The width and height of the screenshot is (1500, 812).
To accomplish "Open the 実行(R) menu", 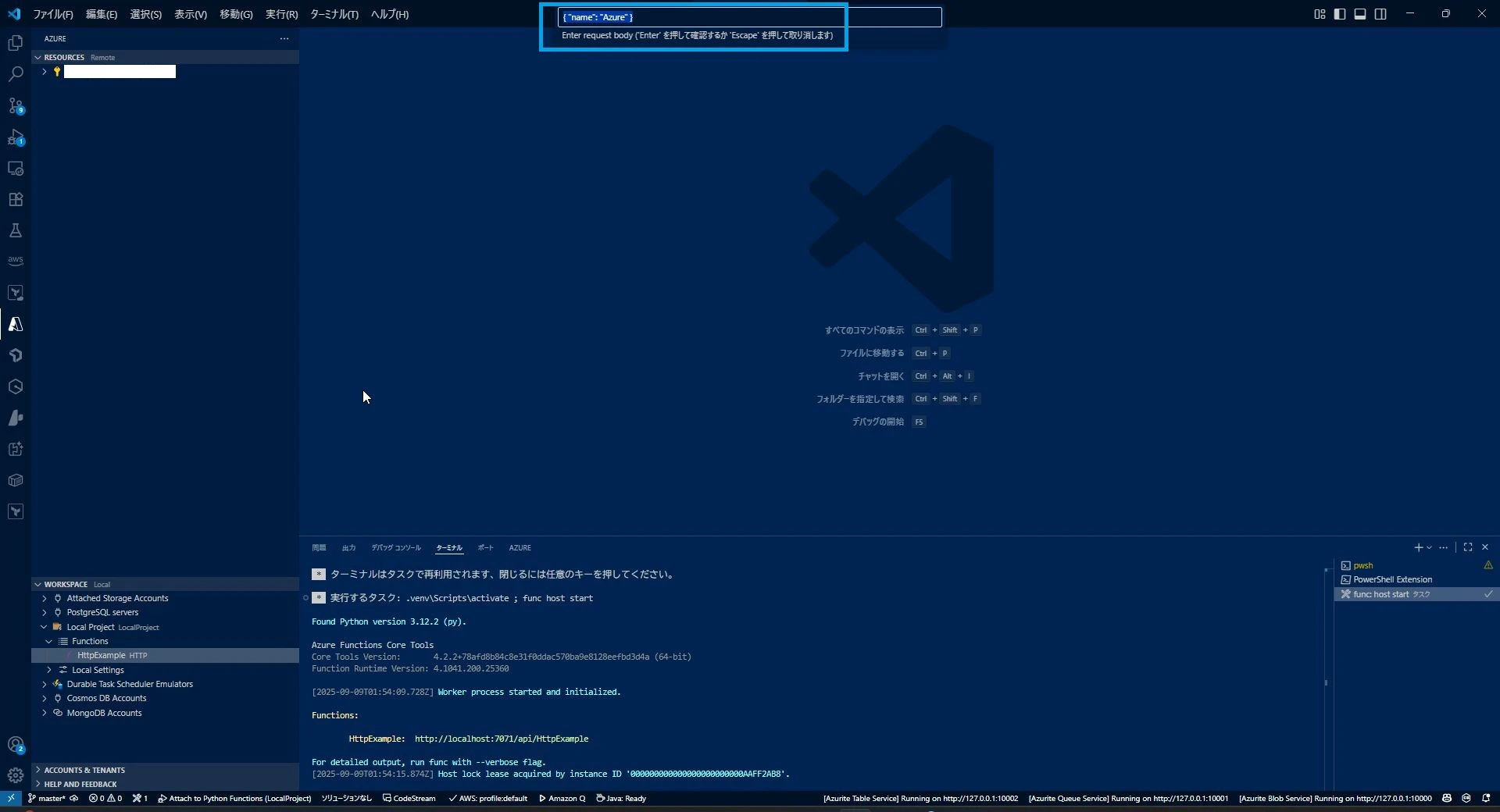I will [281, 14].
